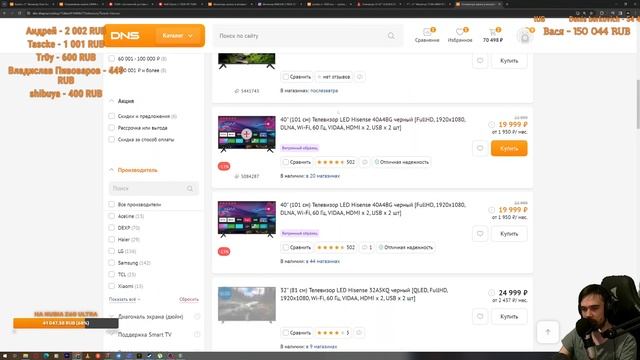Open a new browser tab with plus
This screenshot has height=360, width=640.
point(507,4)
